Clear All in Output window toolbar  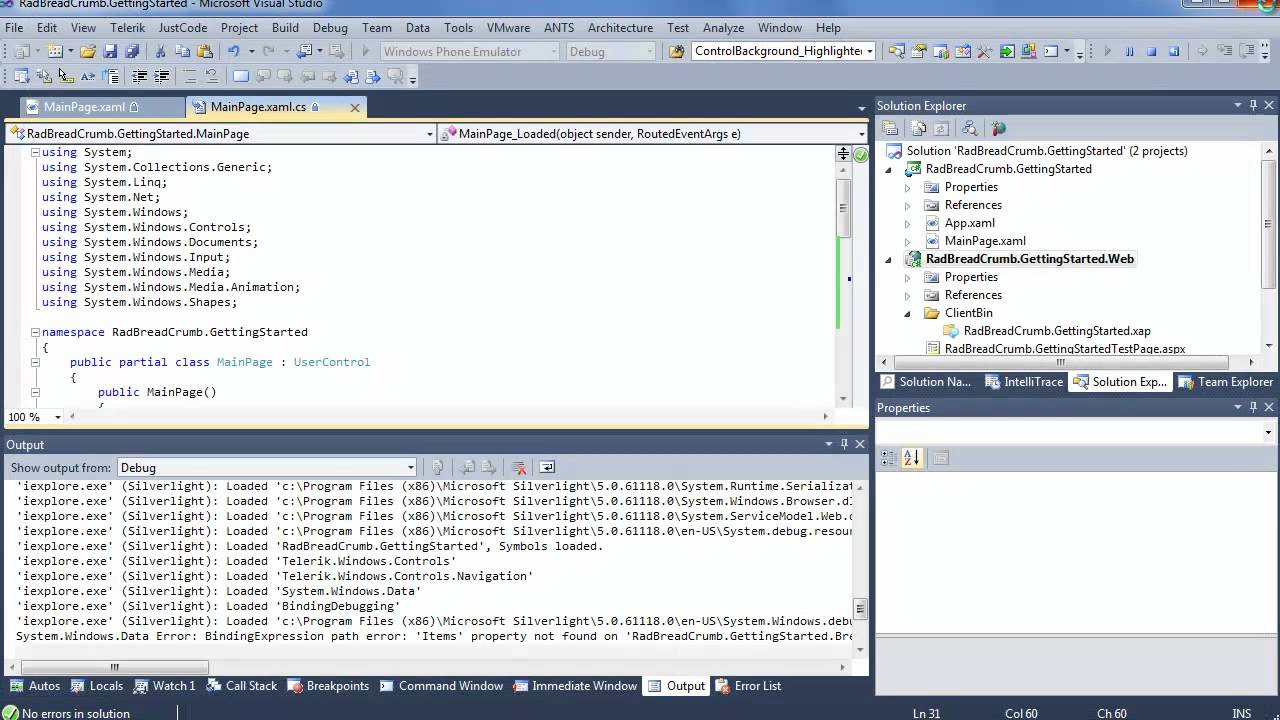[518, 467]
